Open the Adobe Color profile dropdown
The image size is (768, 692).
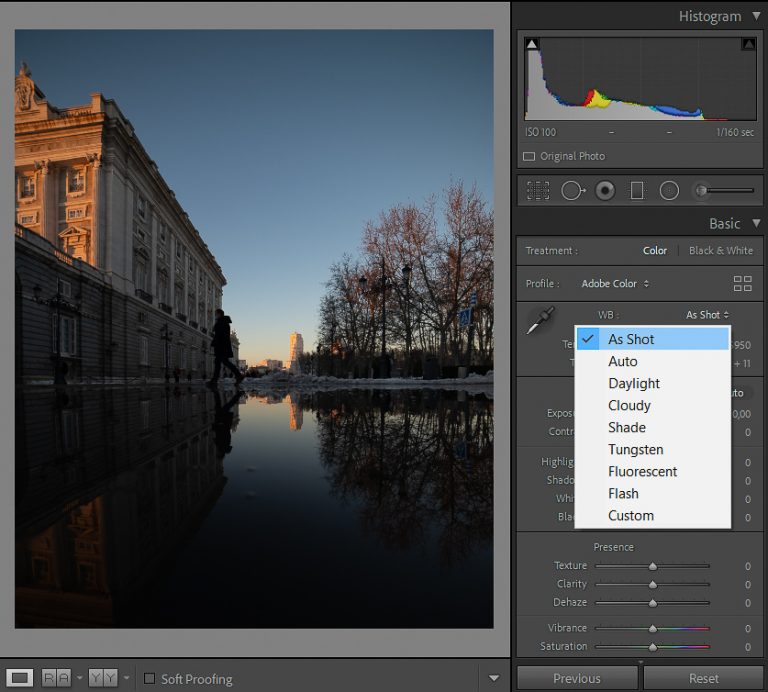click(615, 284)
